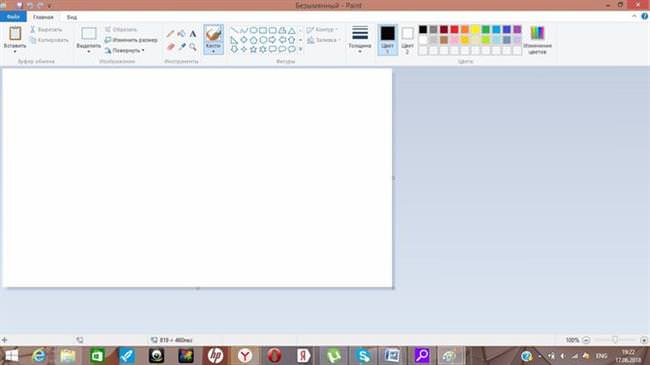
Task: Open the Outline (Контур) dropdown
Action: pos(323,29)
